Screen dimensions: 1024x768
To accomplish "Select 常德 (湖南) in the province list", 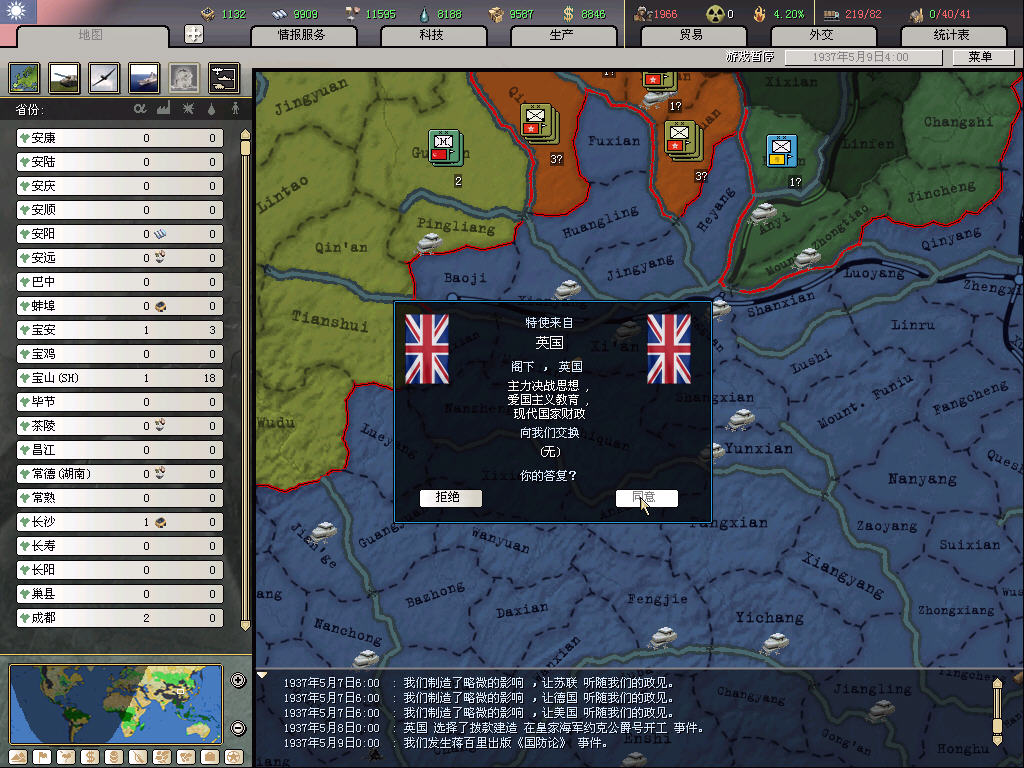I will 120,473.
